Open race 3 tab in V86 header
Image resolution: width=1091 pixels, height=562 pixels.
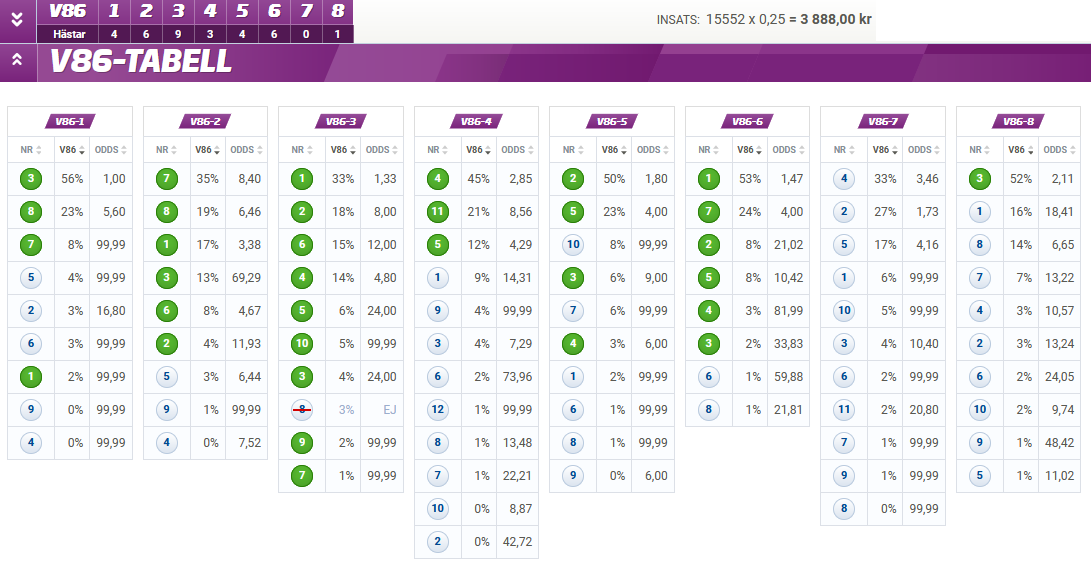click(178, 11)
